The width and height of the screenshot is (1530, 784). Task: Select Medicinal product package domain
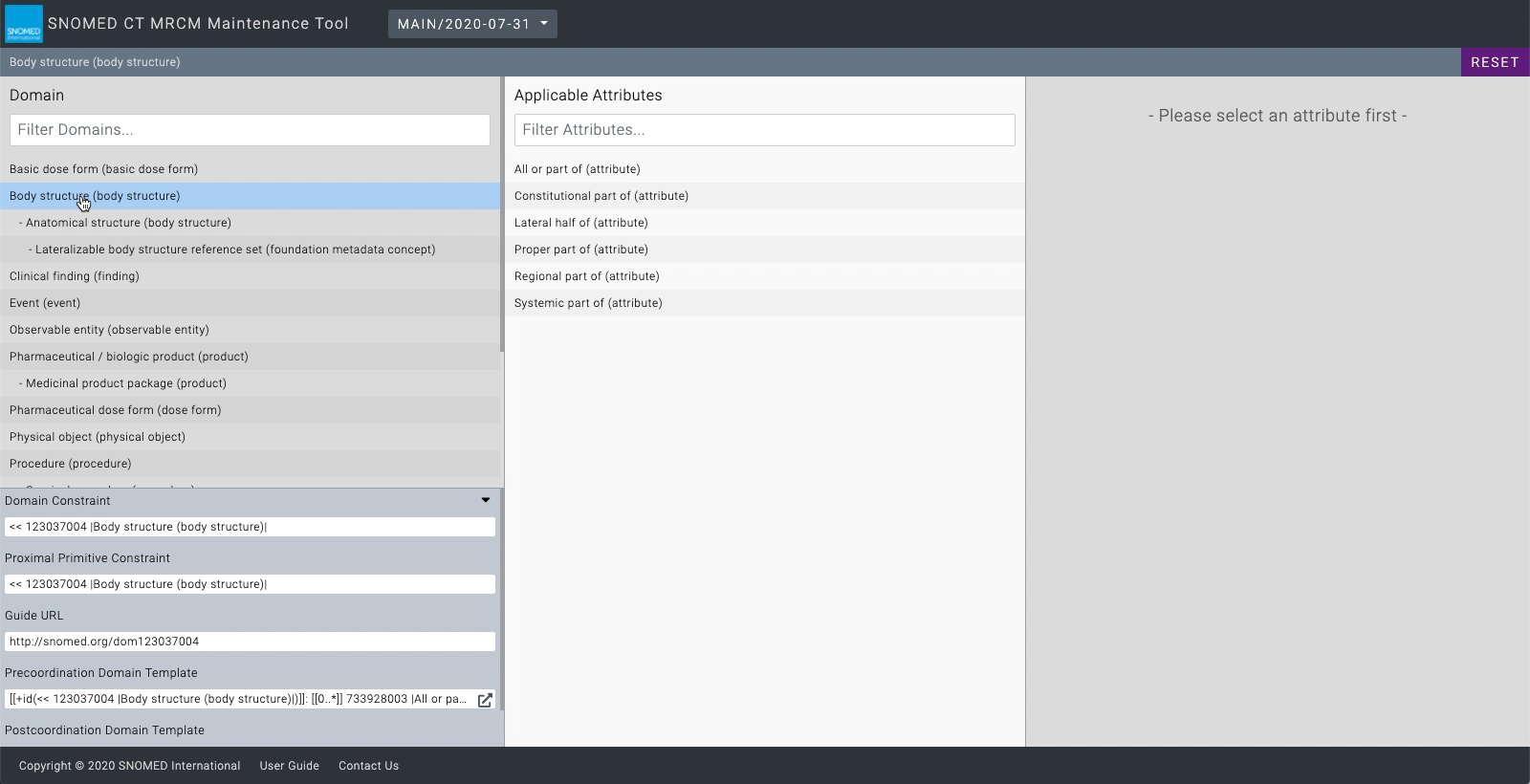click(250, 383)
